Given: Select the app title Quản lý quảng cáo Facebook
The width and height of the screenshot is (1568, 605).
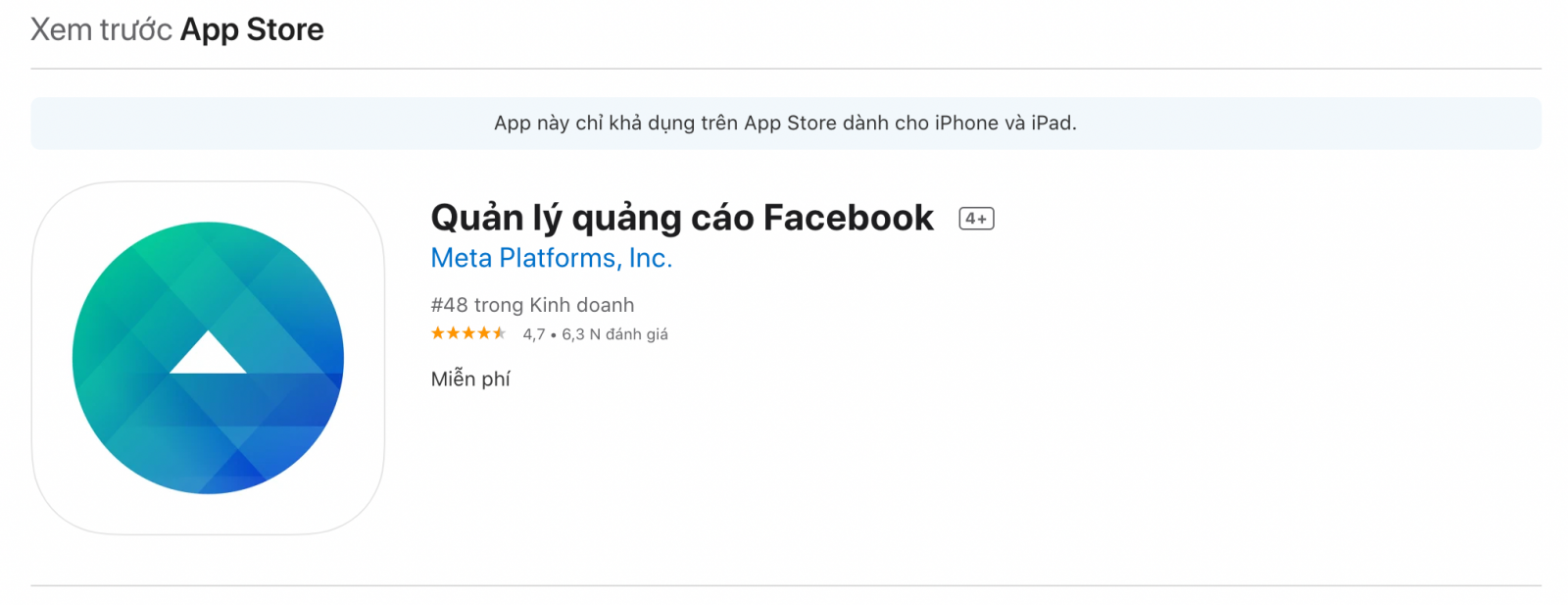Looking at the screenshot, I should [682, 218].
